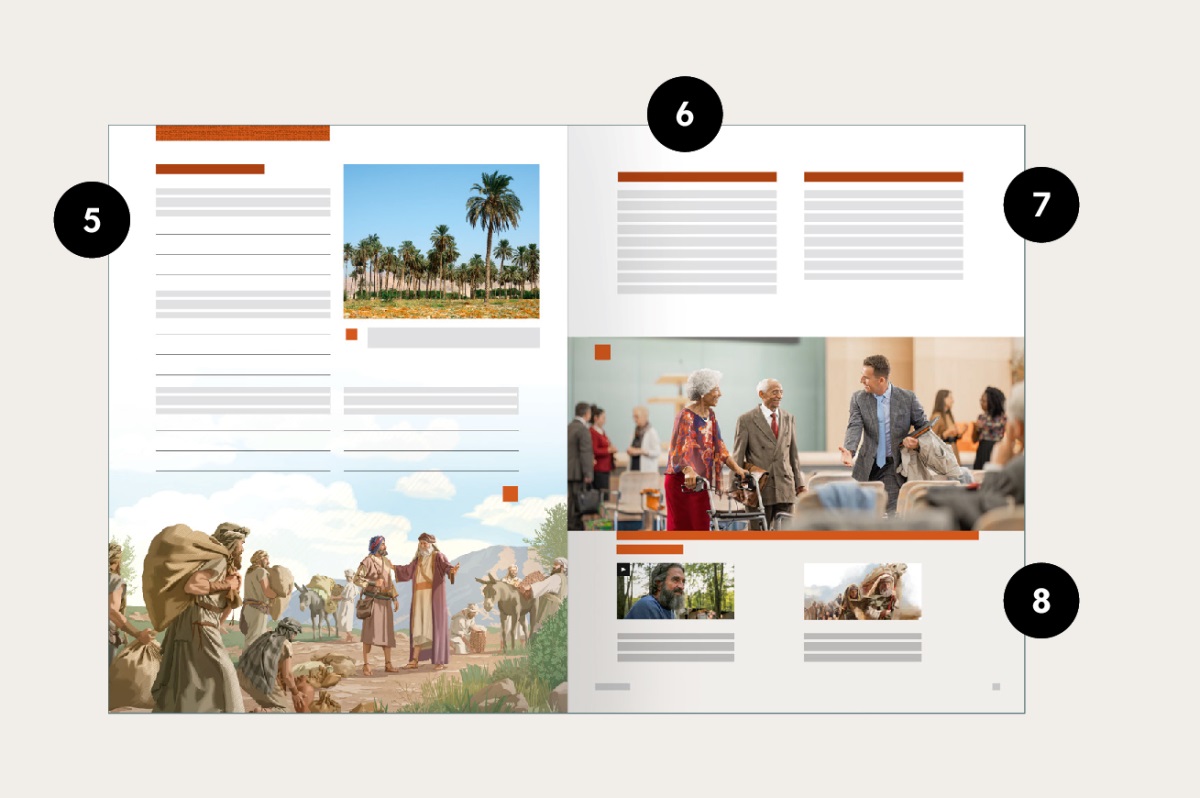This screenshot has width=1200, height=798.
Task: Click orange square beside palm tree caption
Action: pos(351,334)
